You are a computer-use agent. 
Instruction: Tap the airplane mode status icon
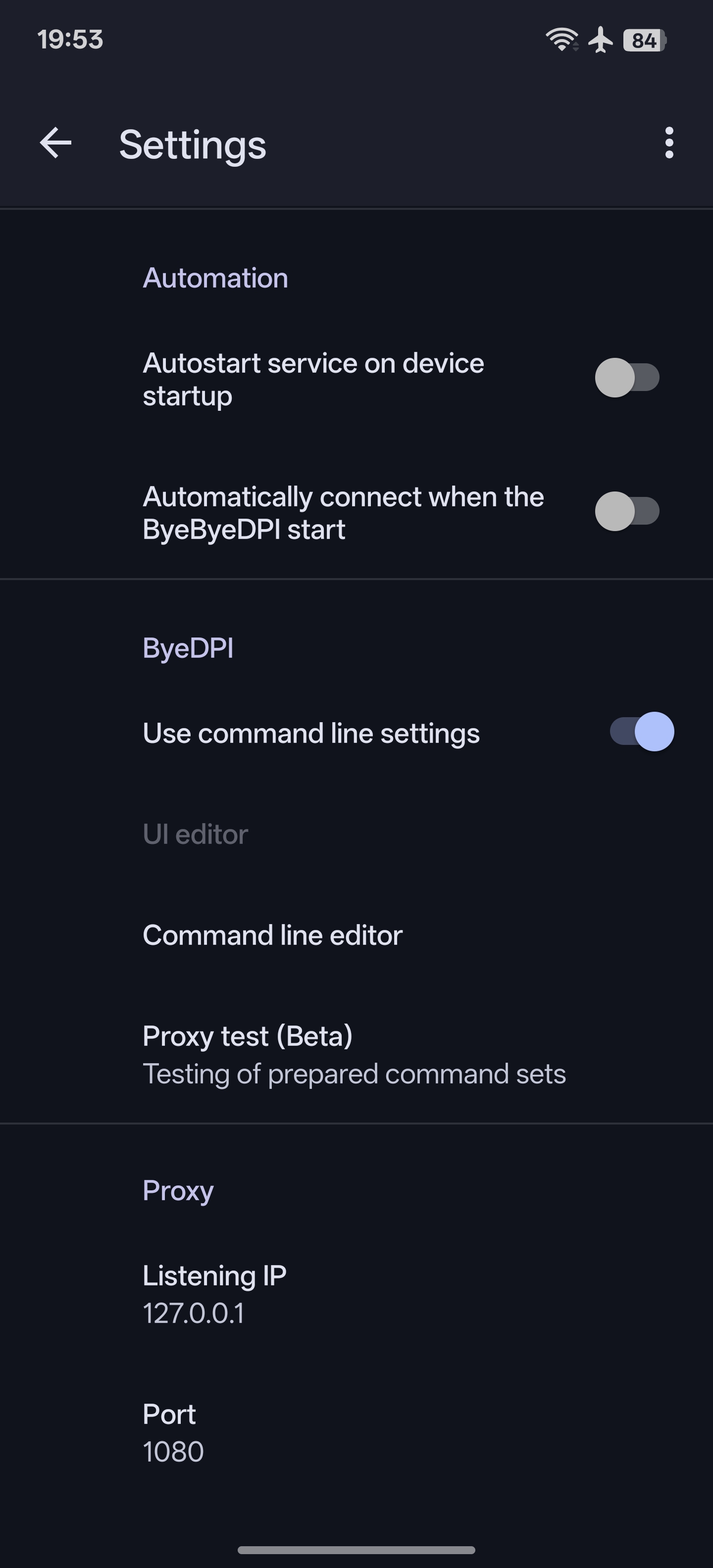pyautogui.click(x=601, y=40)
